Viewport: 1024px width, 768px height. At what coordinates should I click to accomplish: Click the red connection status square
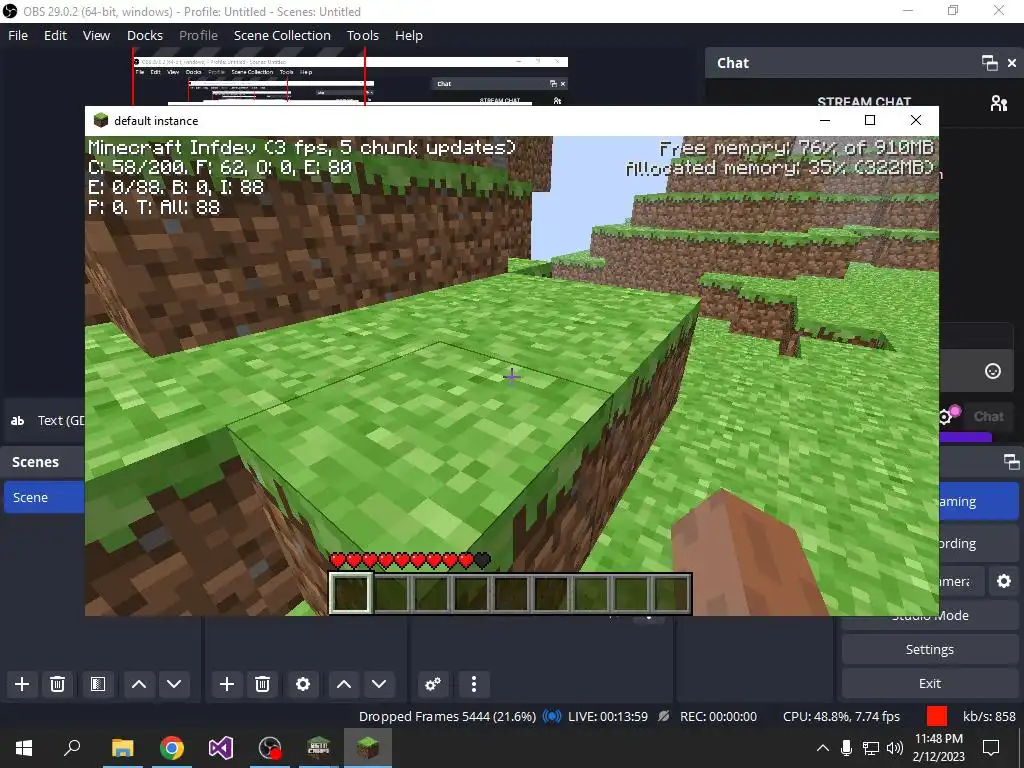(x=936, y=716)
